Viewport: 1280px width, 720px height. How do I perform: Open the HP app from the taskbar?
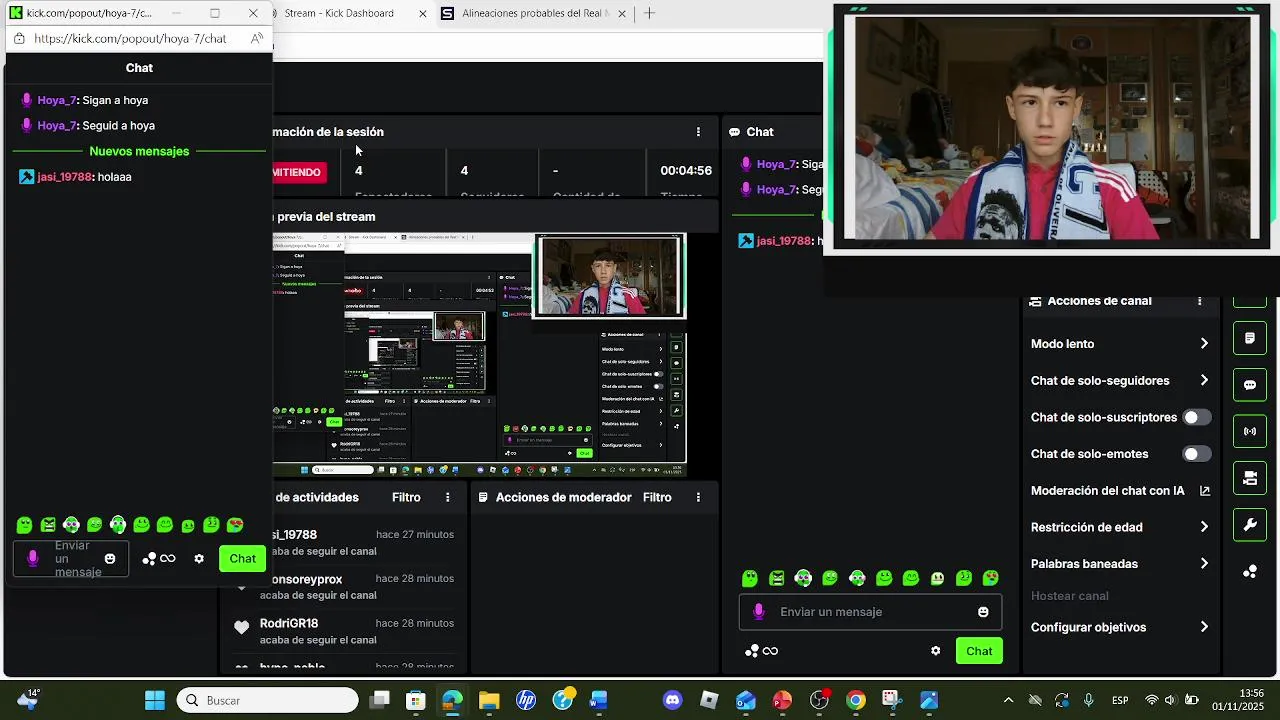coord(526,700)
